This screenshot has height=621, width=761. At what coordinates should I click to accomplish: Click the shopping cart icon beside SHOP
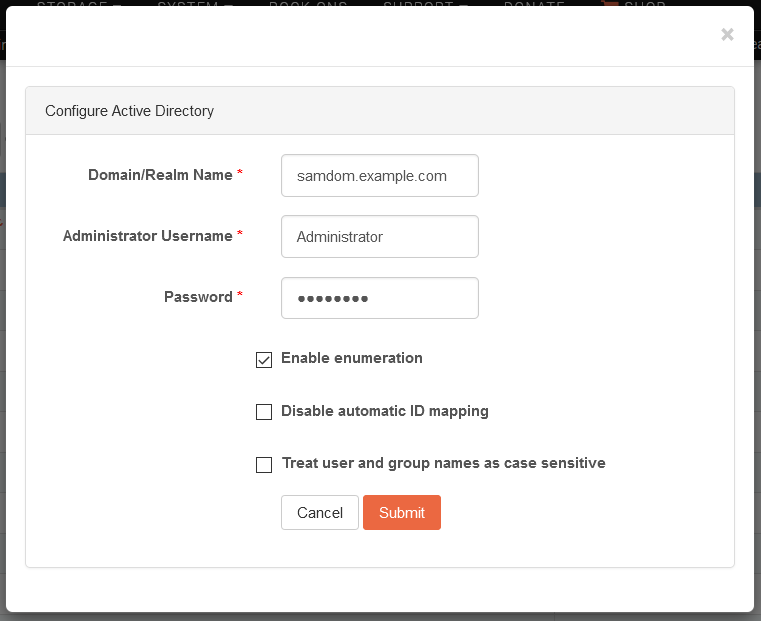pyautogui.click(x=609, y=3)
